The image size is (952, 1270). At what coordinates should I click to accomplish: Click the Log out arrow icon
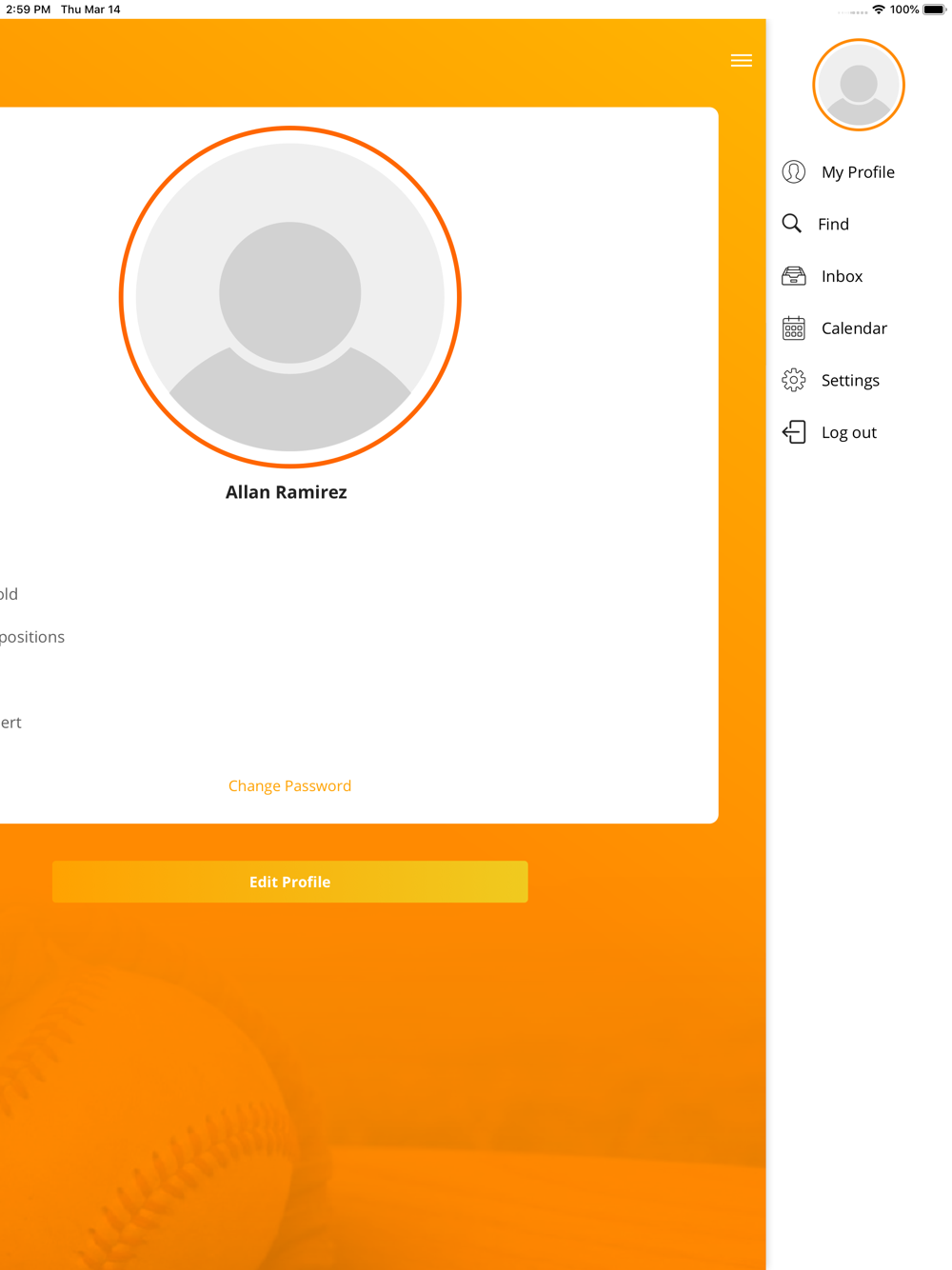coord(793,432)
